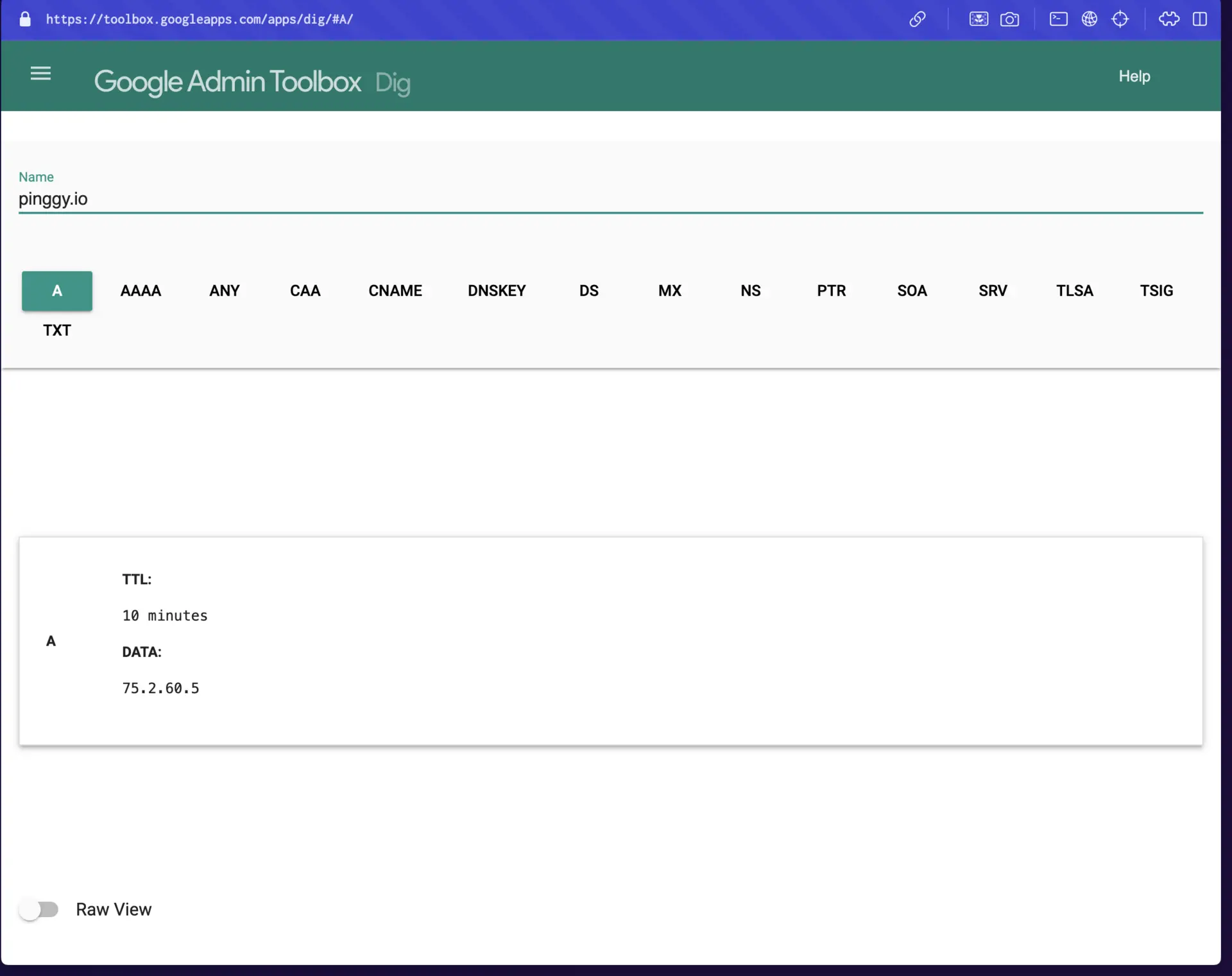Select the AAAA record type

pos(140,290)
